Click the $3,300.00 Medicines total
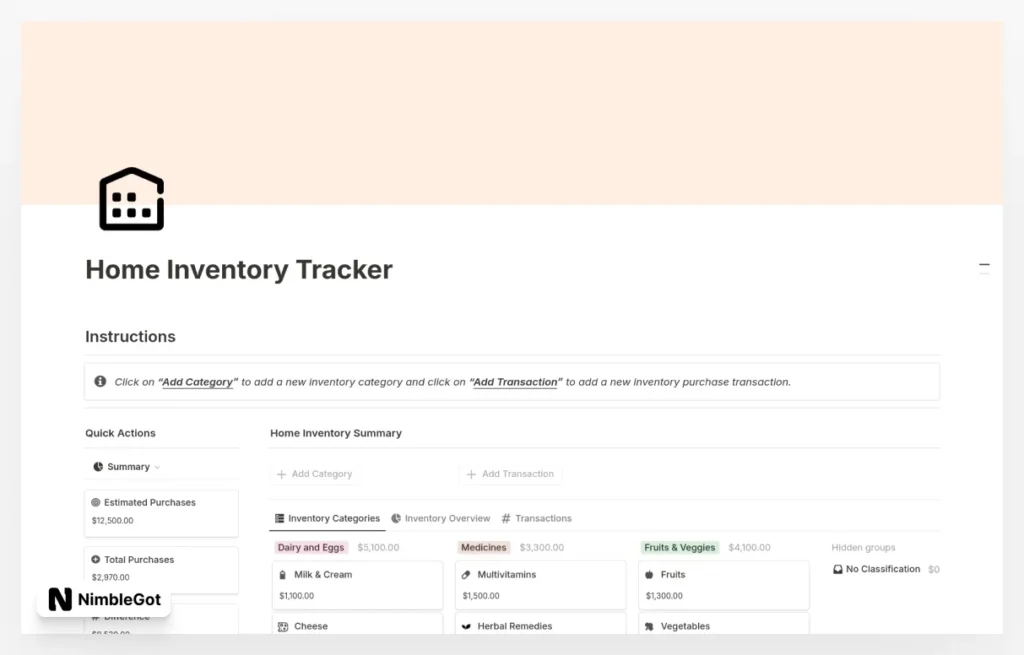Image resolution: width=1024 pixels, height=655 pixels. point(541,547)
